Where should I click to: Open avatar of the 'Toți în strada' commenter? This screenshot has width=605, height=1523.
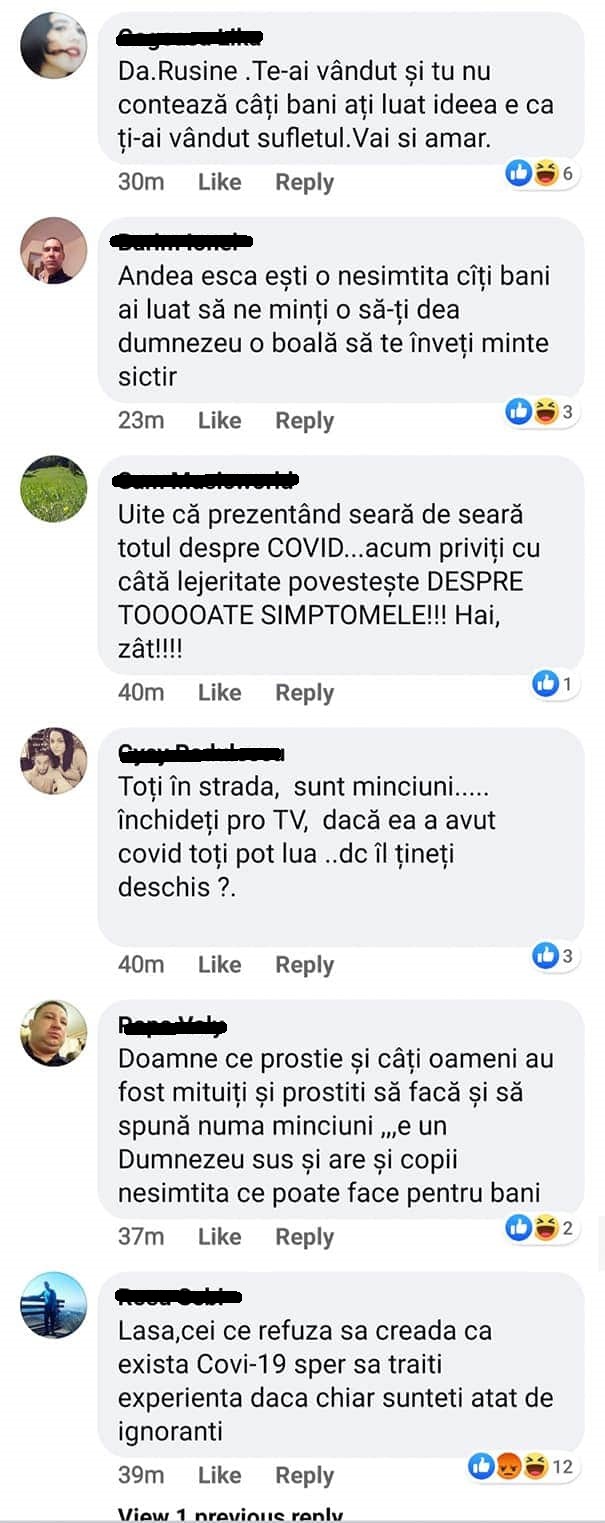coord(53,761)
